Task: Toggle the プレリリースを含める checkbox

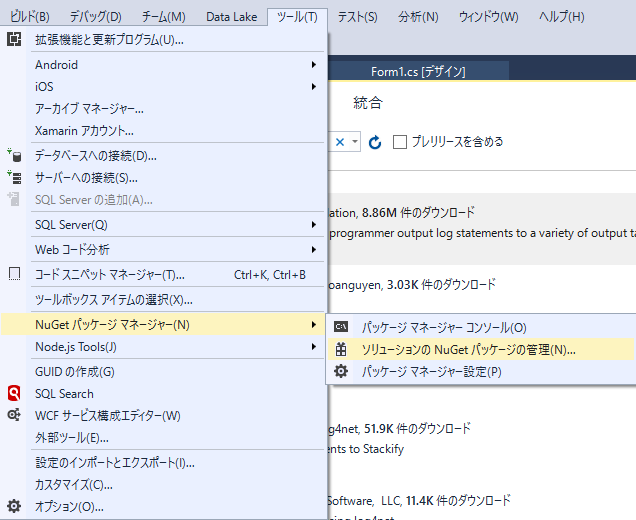Action: pyautogui.click(x=400, y=142)
